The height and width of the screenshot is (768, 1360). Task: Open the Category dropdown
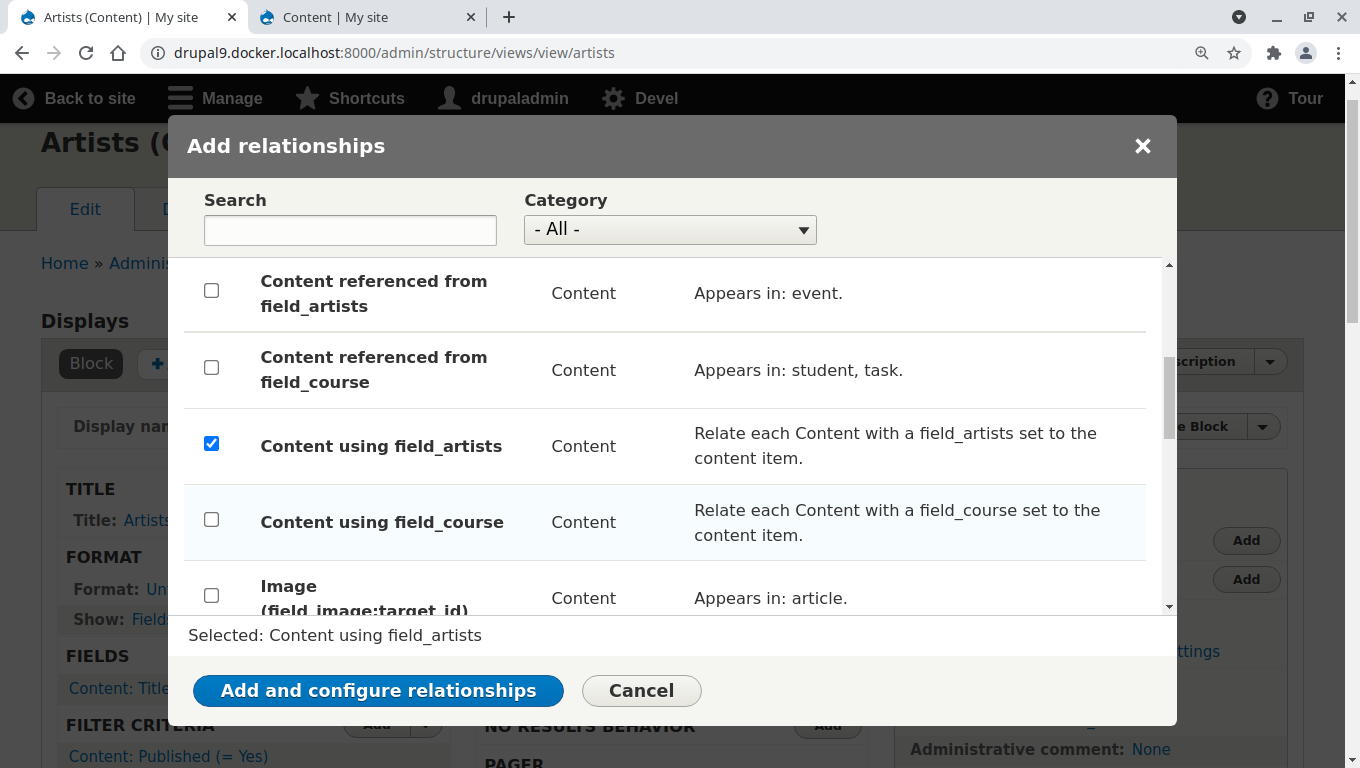click(670, 230)
